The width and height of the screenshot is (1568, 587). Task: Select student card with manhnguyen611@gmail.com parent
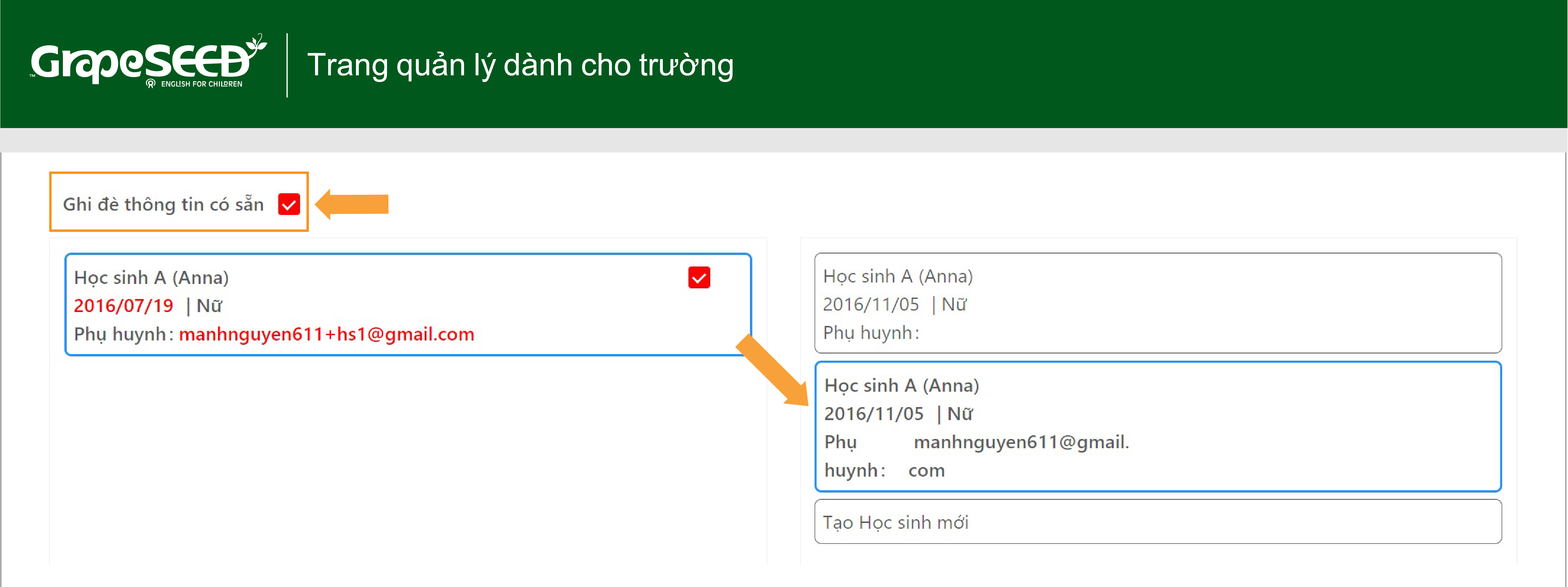(1158, 426)
